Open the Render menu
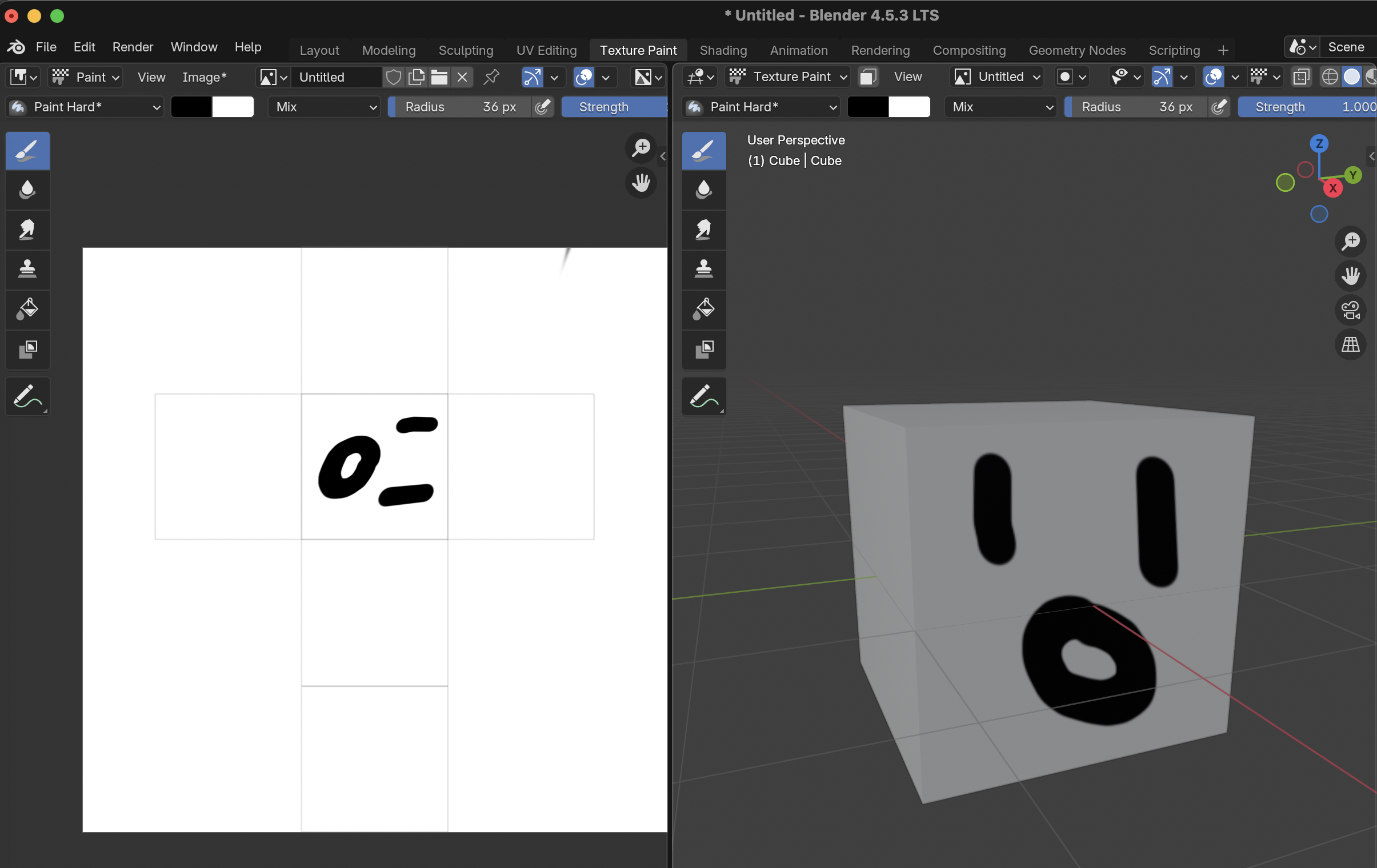This screenshot has width=1377, height=868. (133, 47)
